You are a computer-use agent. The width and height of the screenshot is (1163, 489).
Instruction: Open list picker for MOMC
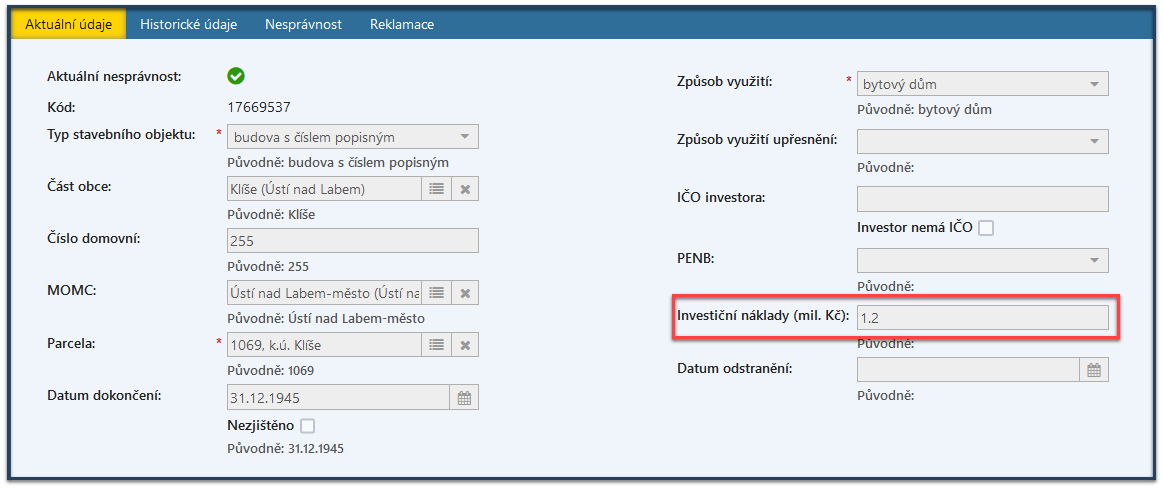click(x=436, y=293)
